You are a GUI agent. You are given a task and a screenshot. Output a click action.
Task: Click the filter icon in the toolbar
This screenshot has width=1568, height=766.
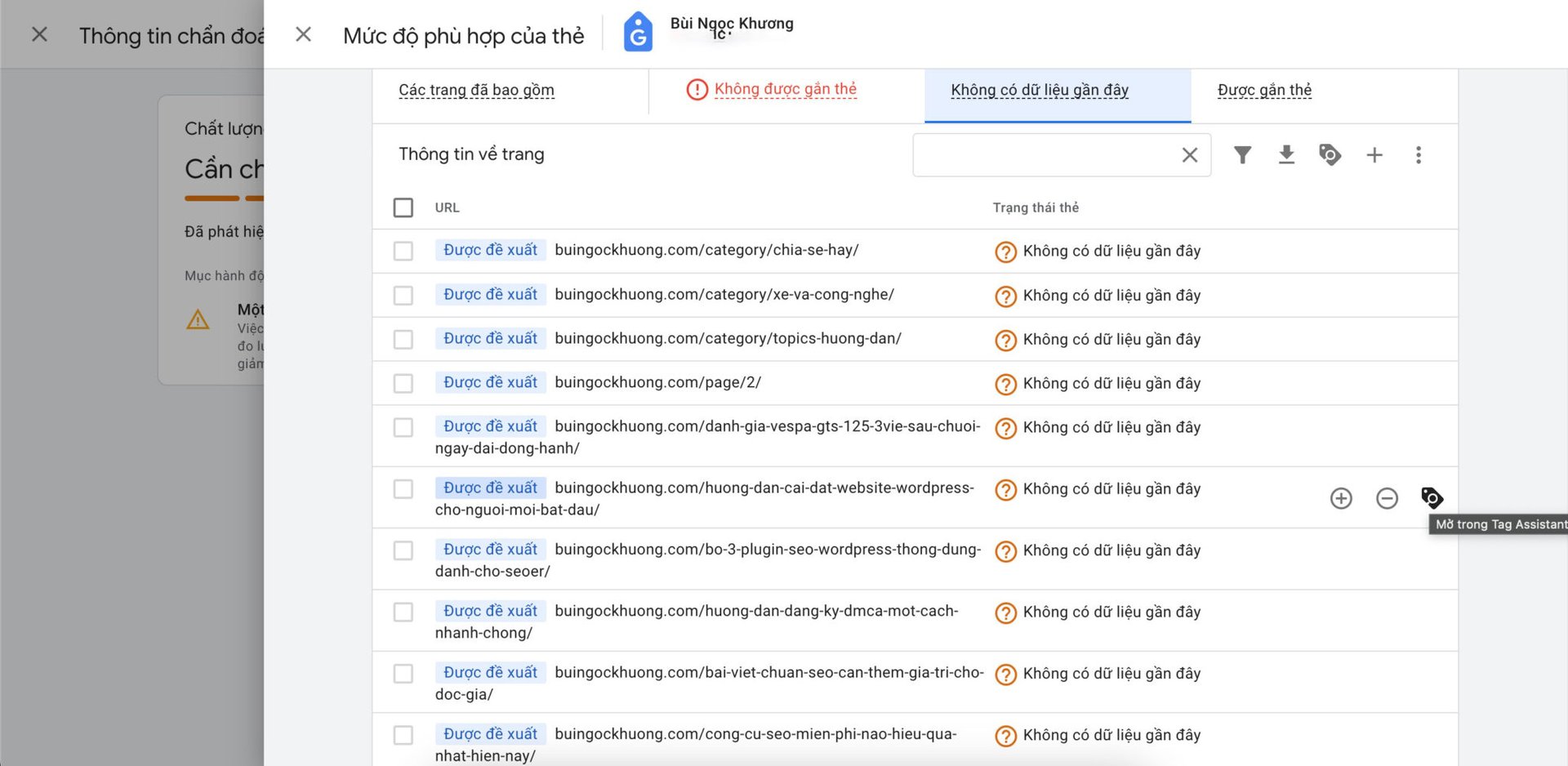(x=1242, y=155)
